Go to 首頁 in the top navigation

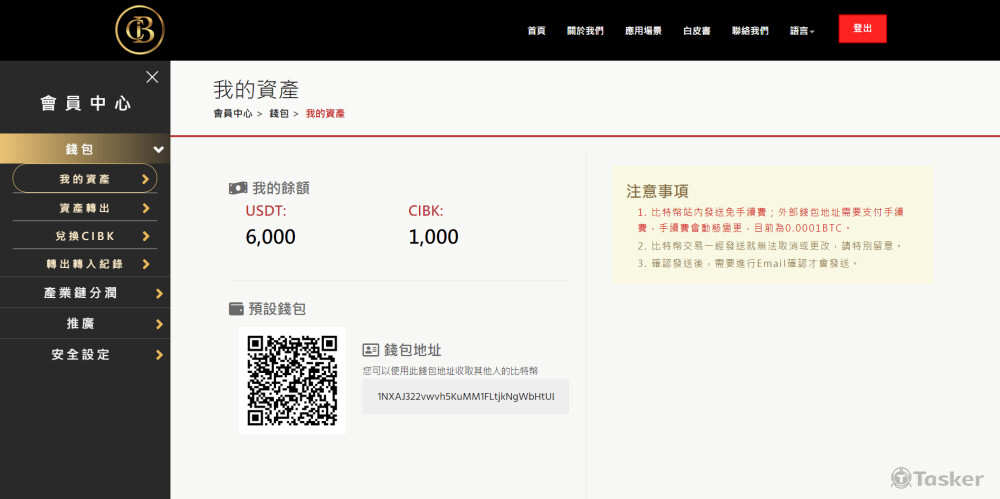[536, 31]
